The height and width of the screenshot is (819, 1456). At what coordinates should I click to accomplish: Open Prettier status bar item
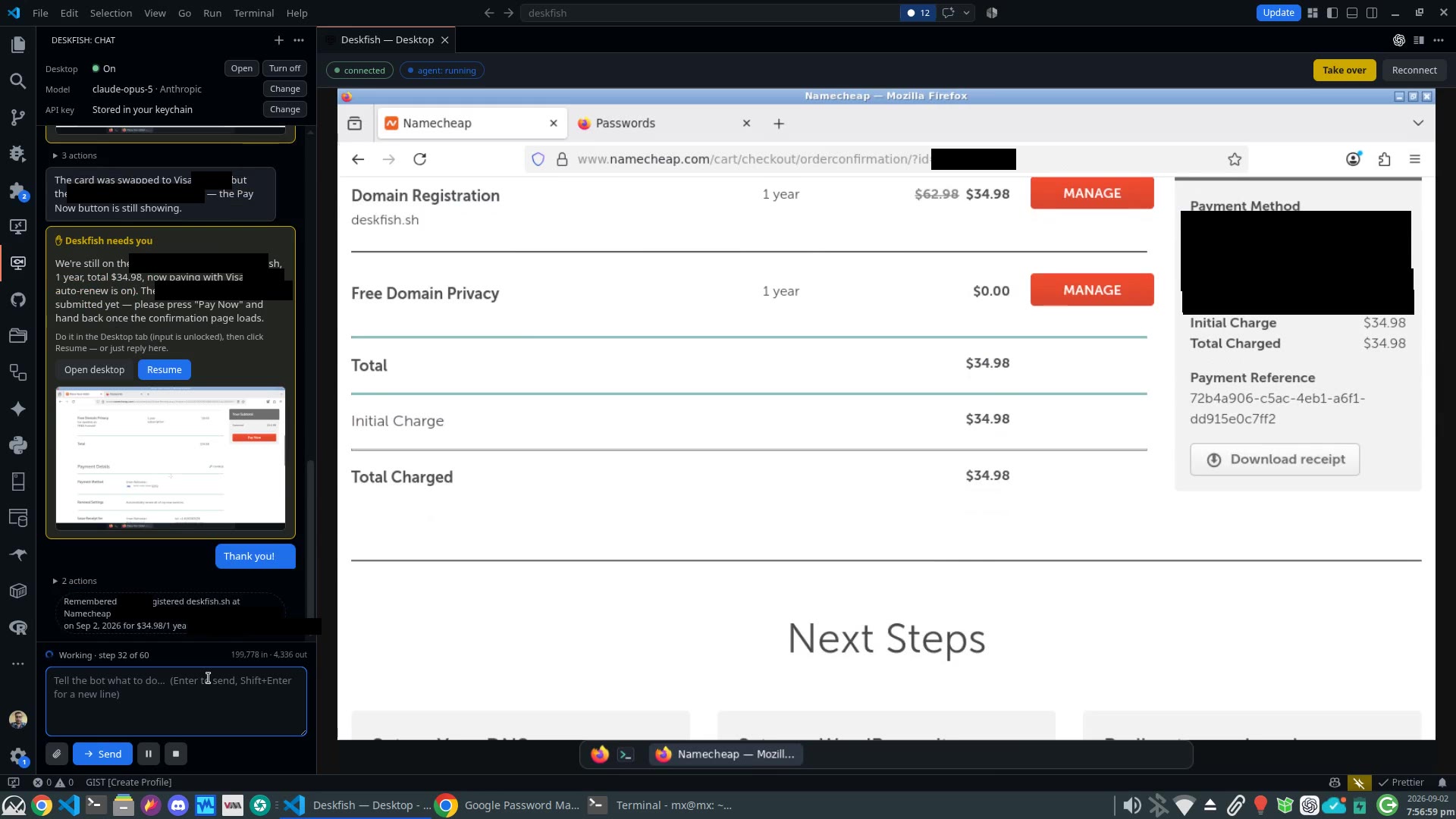point(1401,783)
